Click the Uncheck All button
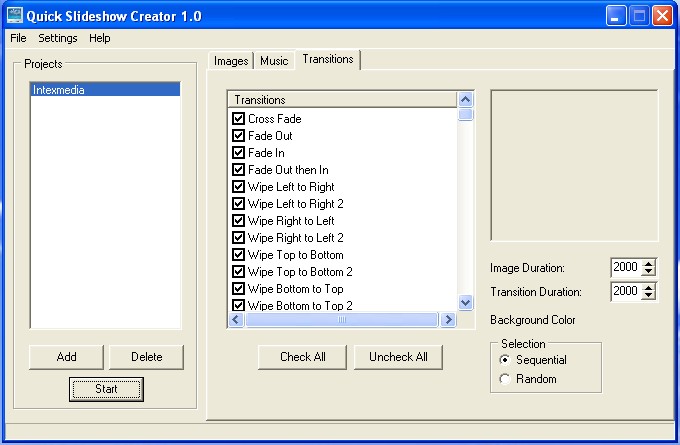The width and height of the screenshot is (680, 445). [x=398, y=357]
